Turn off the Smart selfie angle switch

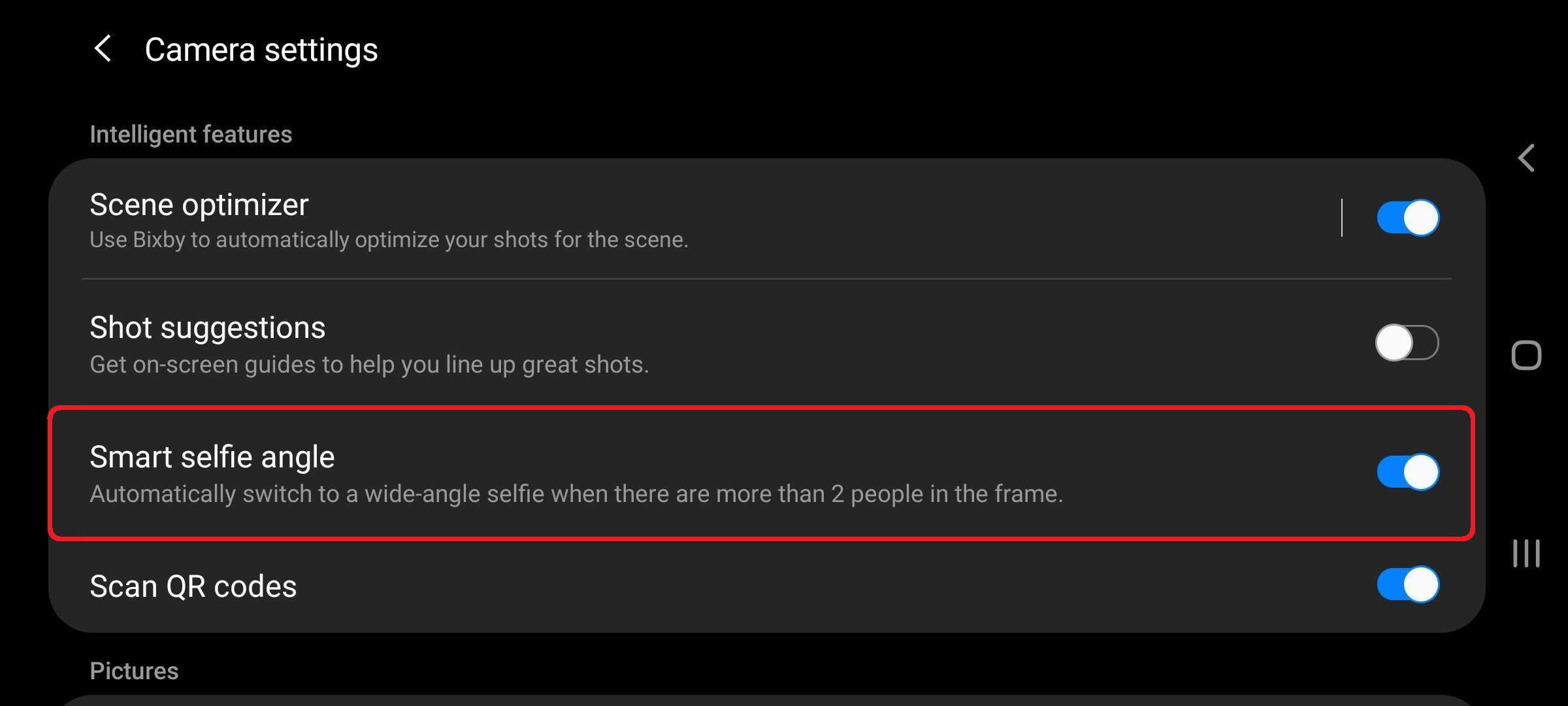click(x=1407, y=472)
